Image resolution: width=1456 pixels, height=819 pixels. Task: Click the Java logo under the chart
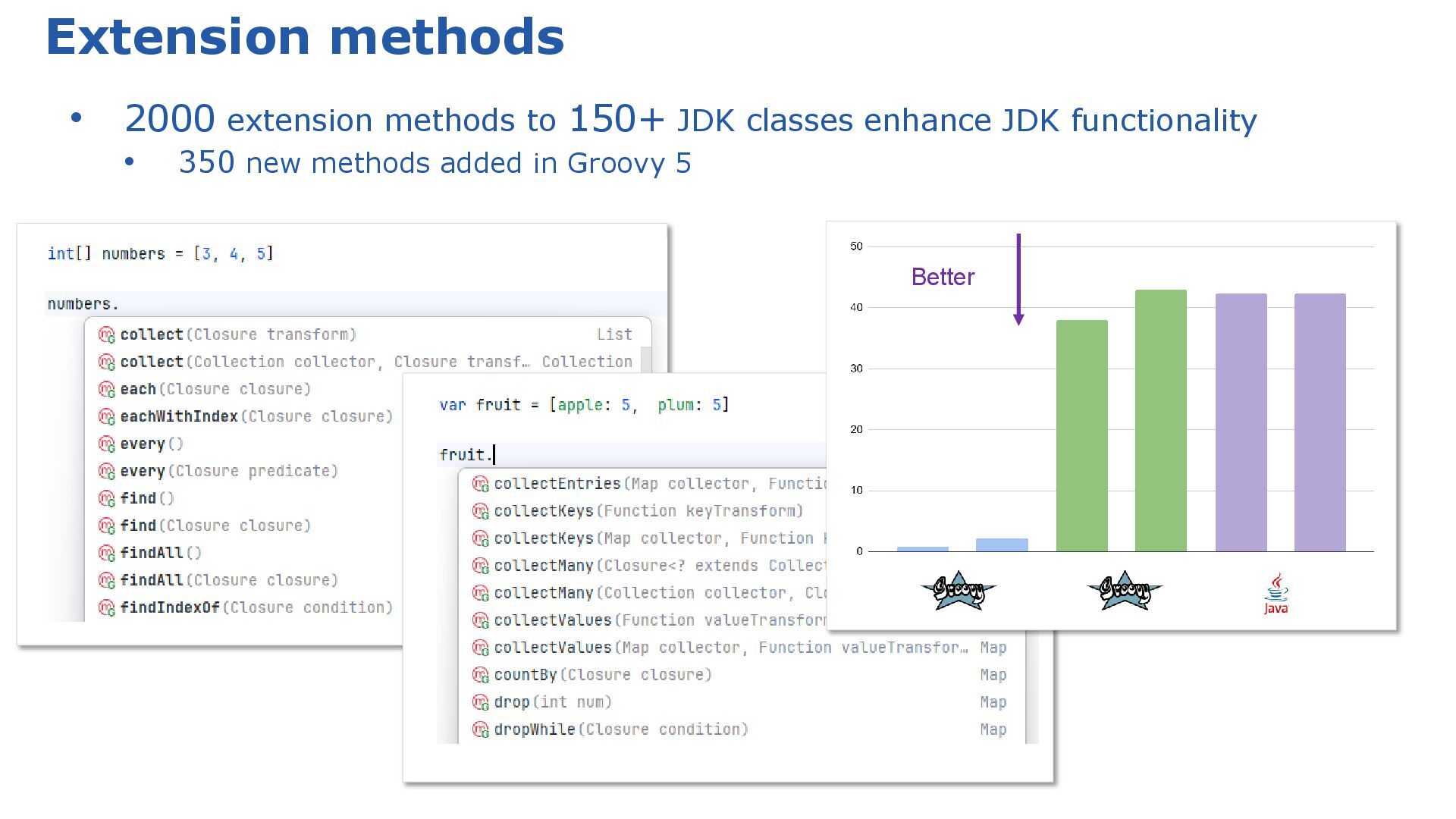(1276, 593)
